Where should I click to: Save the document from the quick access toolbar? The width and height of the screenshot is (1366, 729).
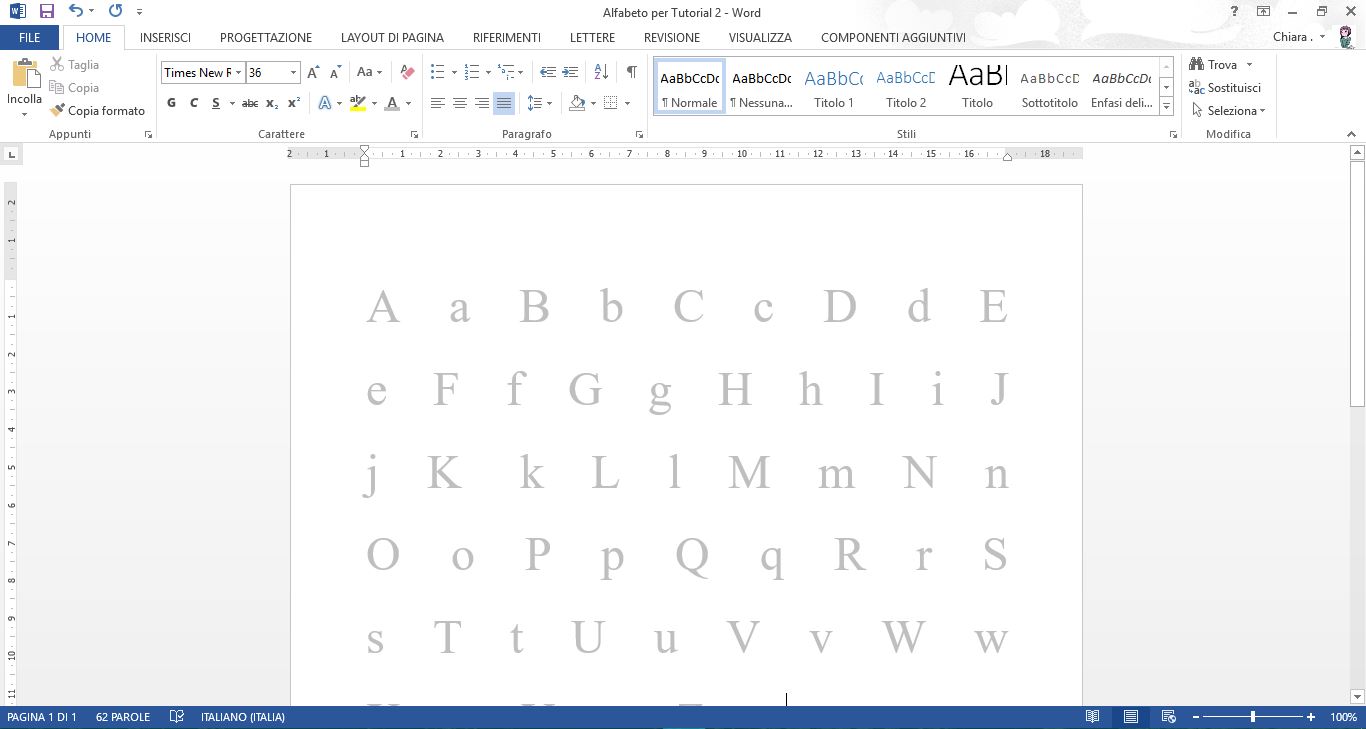(x=47, y=12)
